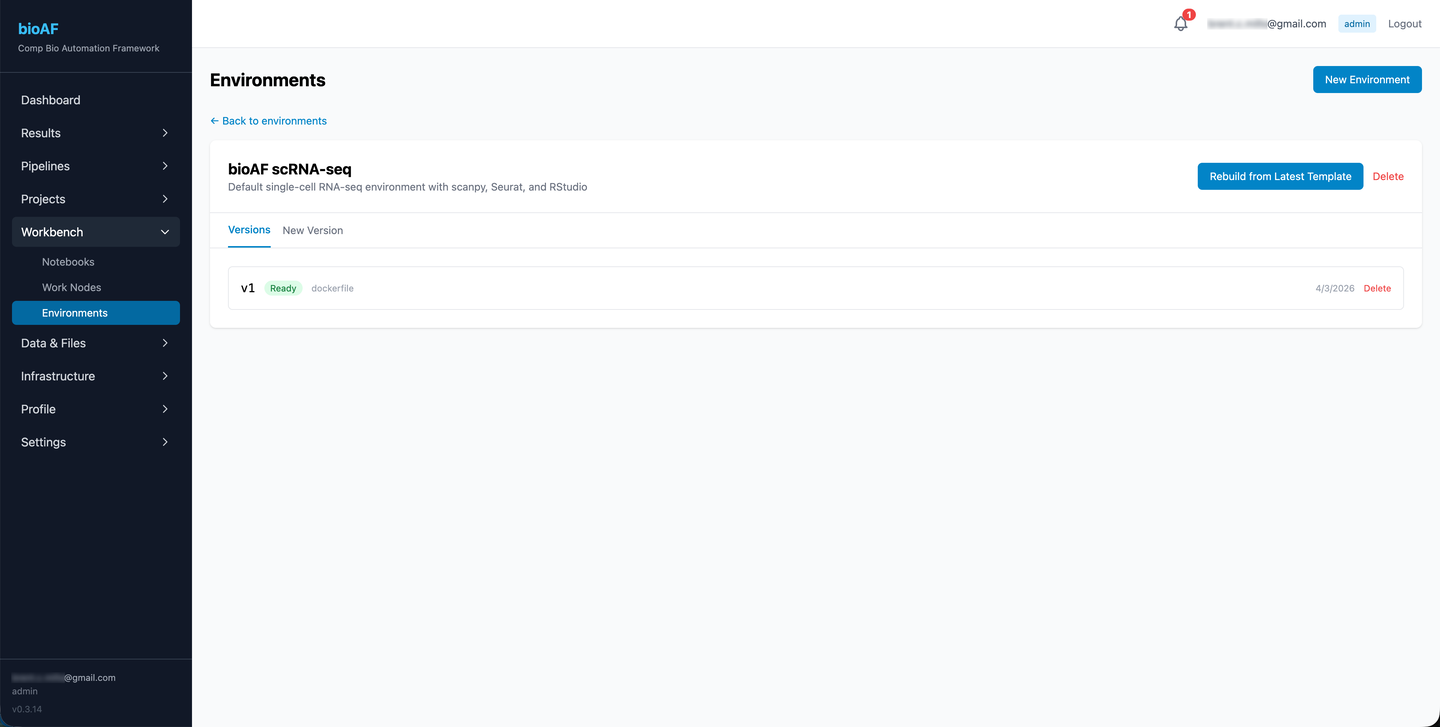Select the Versions tab
The image size is (1440, 727).
[249, 230]
